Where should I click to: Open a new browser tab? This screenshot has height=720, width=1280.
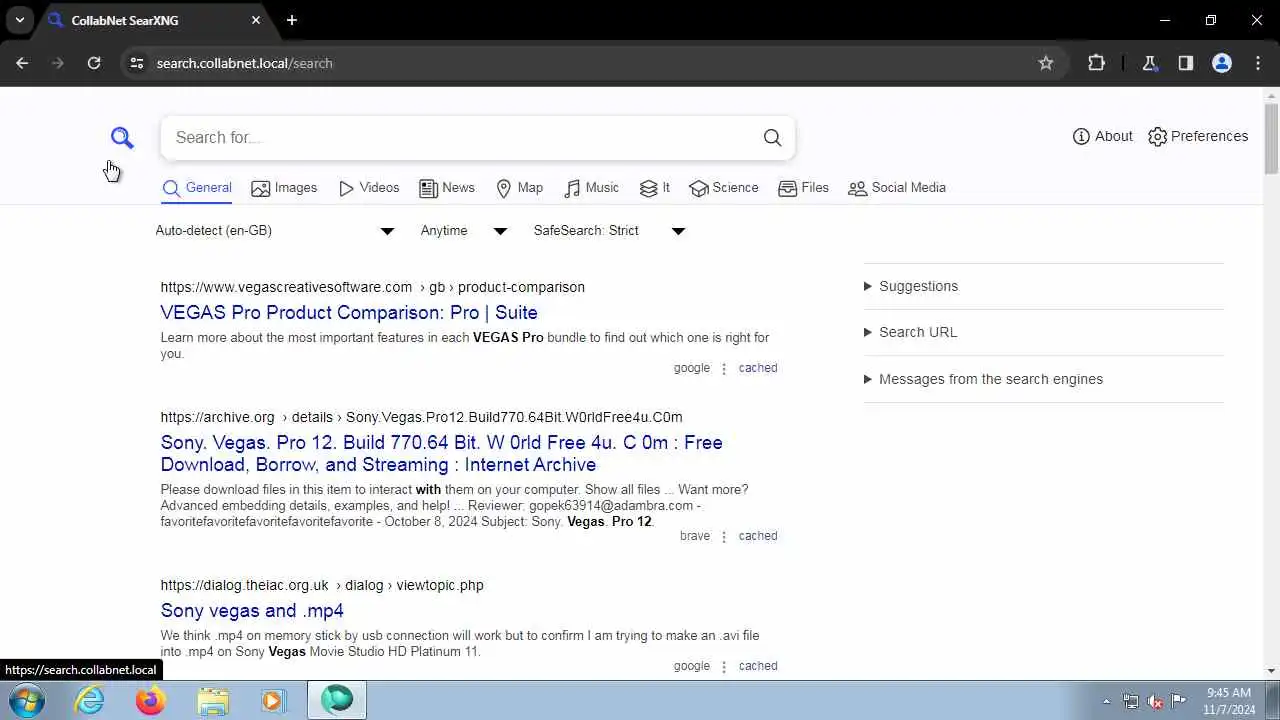coord(292,20)
